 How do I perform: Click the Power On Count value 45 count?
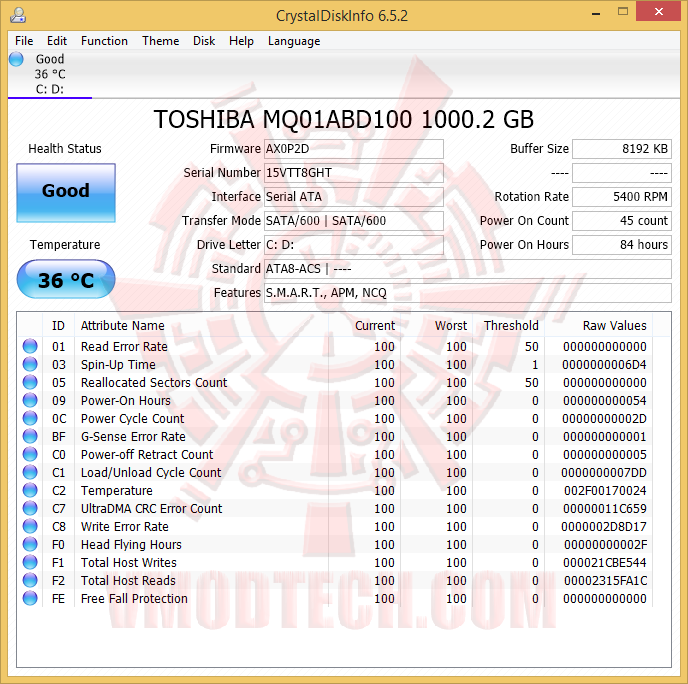(622, 221)
